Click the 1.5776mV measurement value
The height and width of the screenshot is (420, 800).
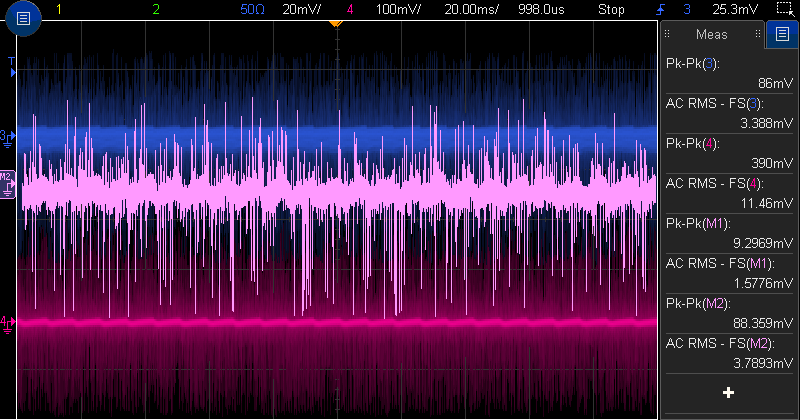763,283
